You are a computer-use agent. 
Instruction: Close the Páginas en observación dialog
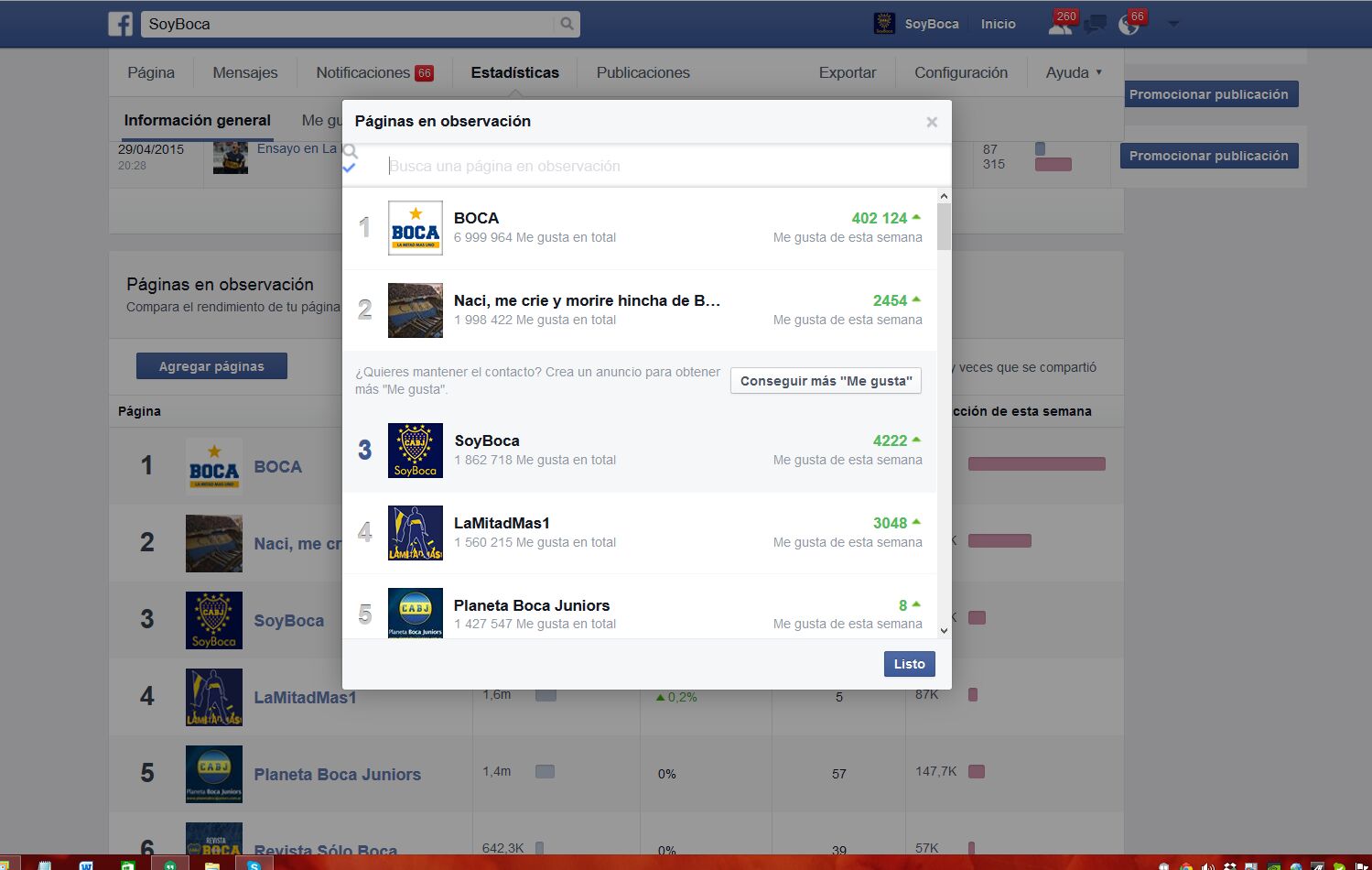932,122
